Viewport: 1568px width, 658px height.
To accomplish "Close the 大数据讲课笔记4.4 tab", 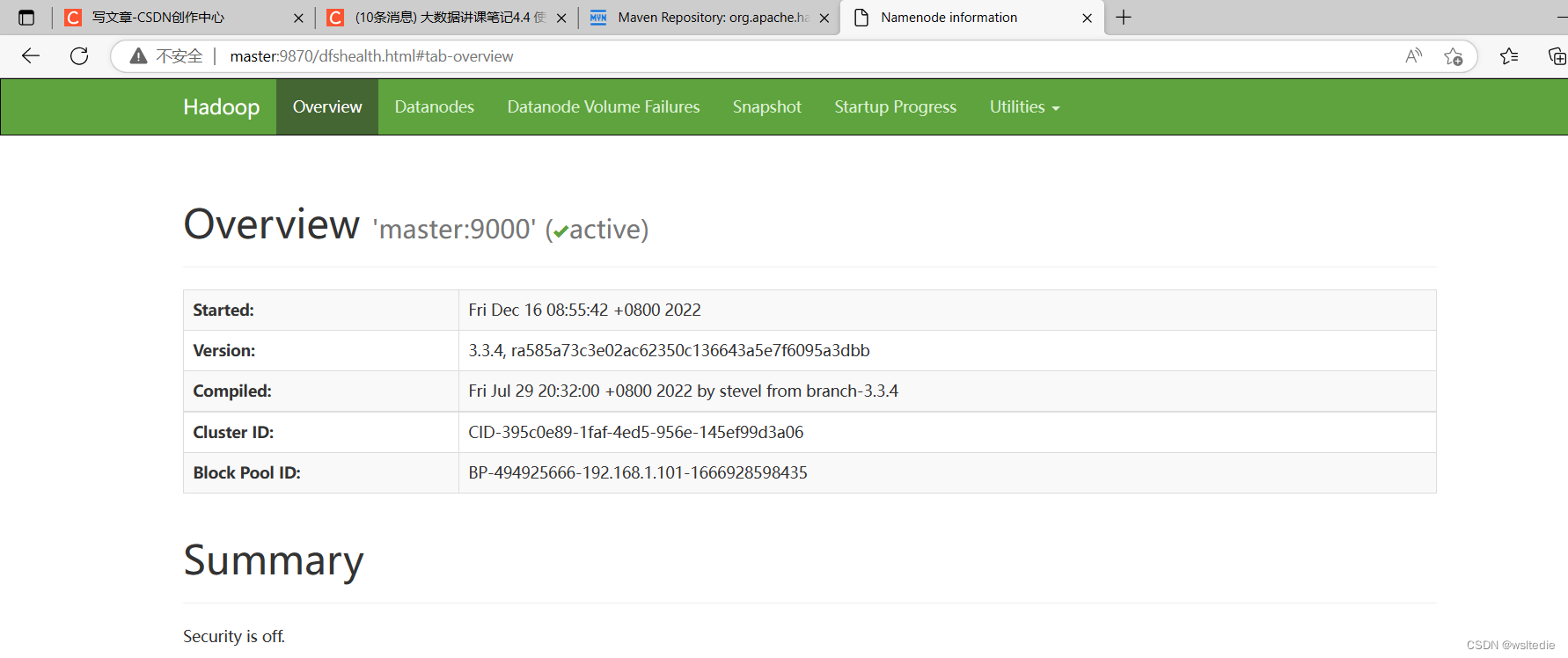I will (x=561, y=18).
